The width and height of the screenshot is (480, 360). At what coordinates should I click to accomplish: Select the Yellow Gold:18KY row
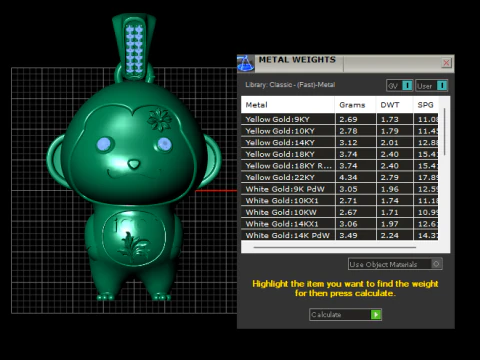340,154
